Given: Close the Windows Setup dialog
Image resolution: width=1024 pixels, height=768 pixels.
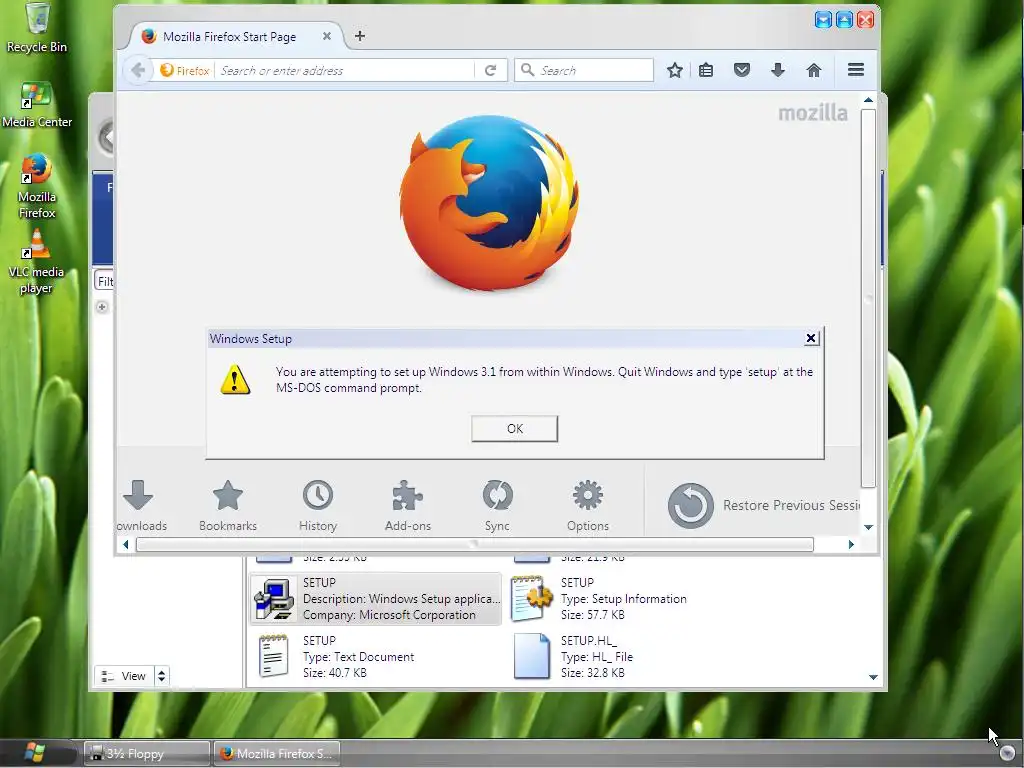Looking at the screenshot, I should coord(811,338).
